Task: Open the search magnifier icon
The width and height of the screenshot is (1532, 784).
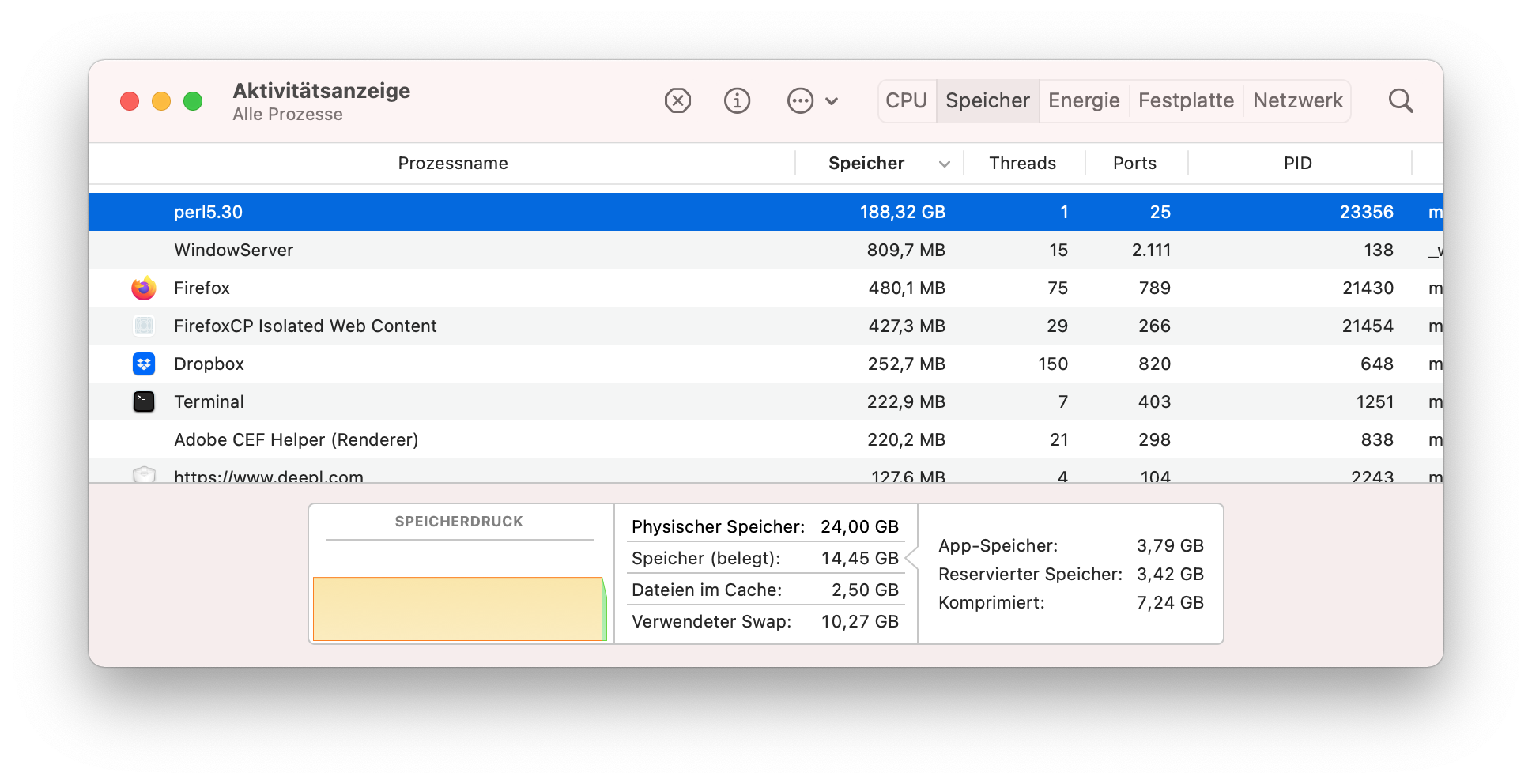Action: click(x=1401, y=100)
